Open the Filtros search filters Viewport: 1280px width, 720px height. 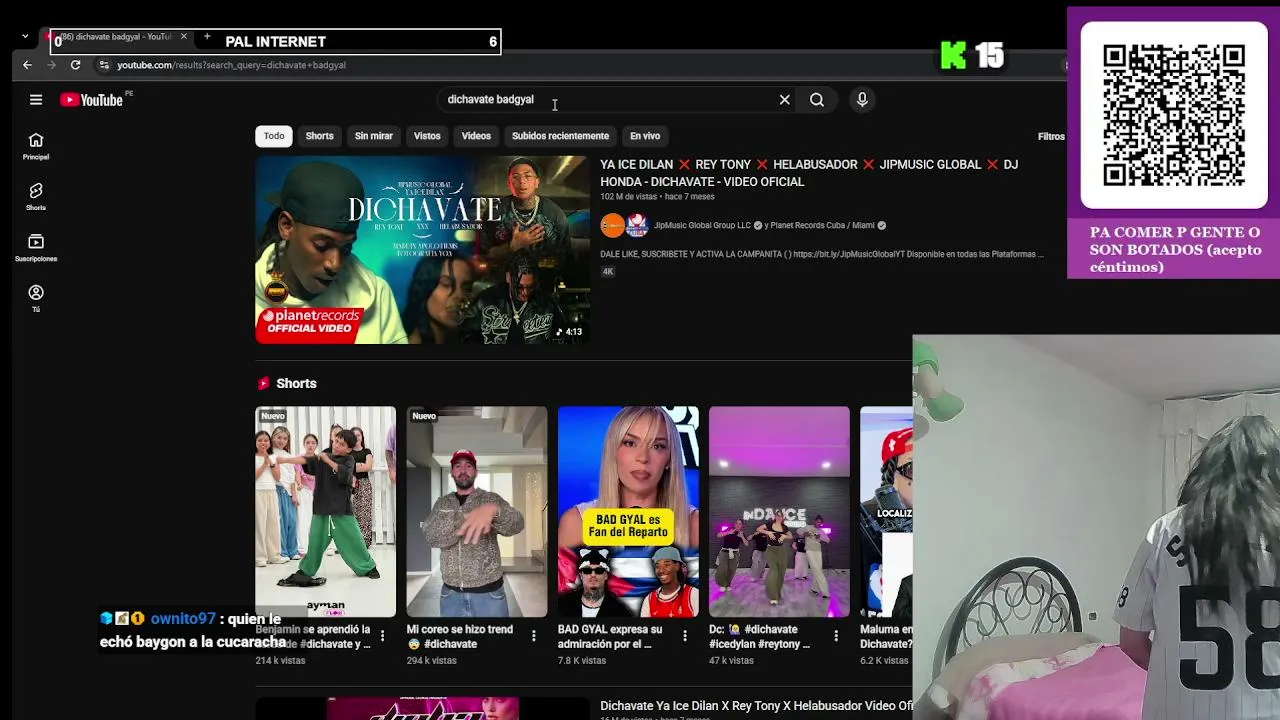(x=1051, y=137)
